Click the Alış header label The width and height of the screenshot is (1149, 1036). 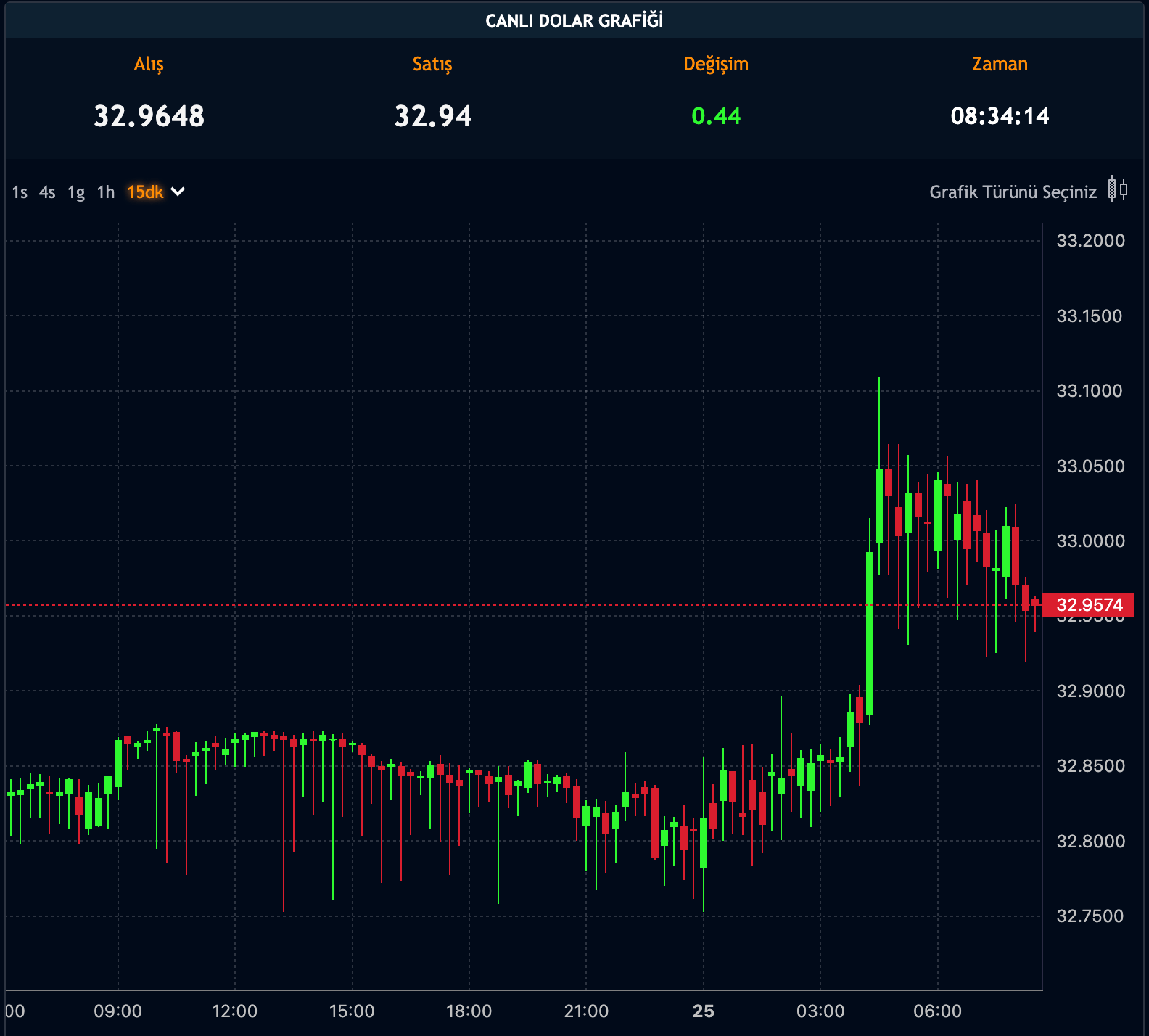(149, 65)
